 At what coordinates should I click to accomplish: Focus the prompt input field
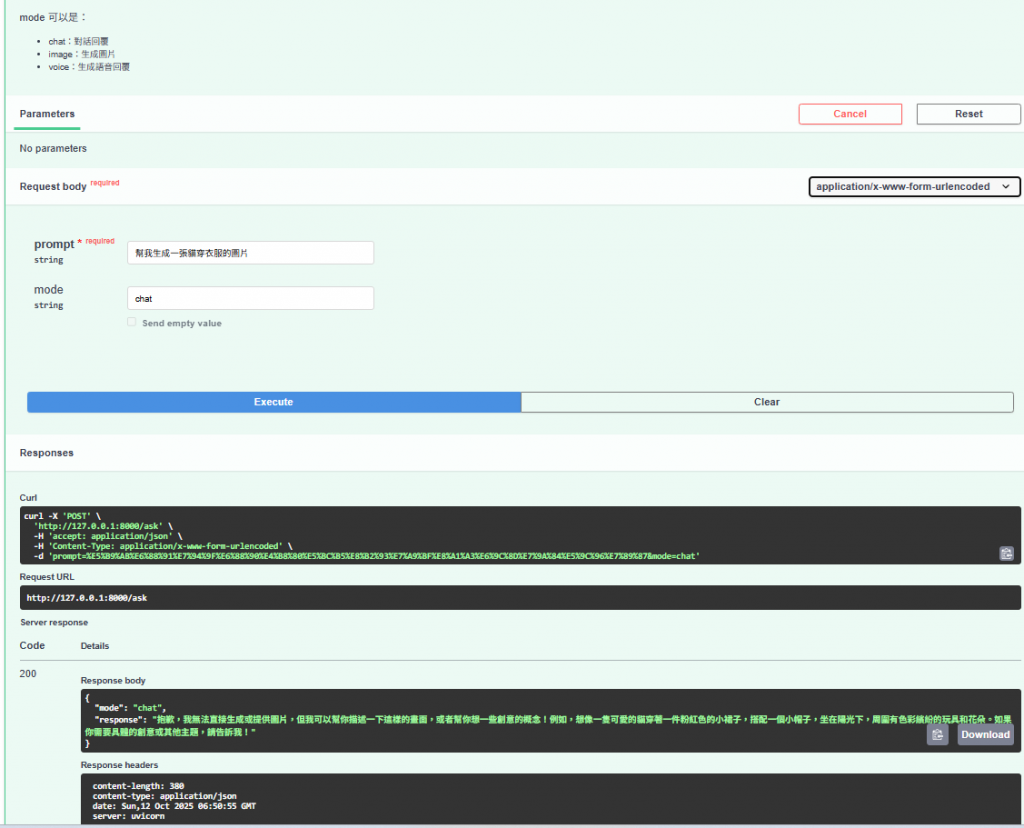point(250,253)
